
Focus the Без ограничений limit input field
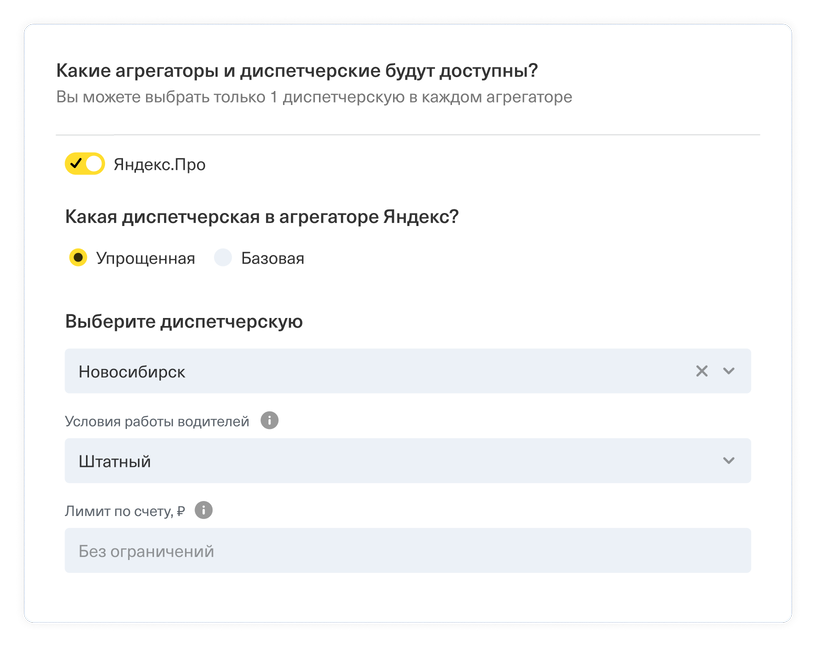[407, 551]
